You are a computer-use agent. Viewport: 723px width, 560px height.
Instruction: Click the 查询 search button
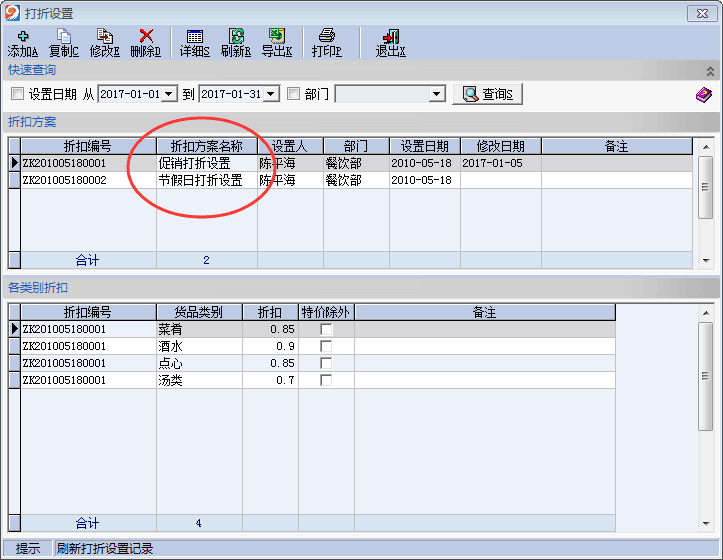488,94
